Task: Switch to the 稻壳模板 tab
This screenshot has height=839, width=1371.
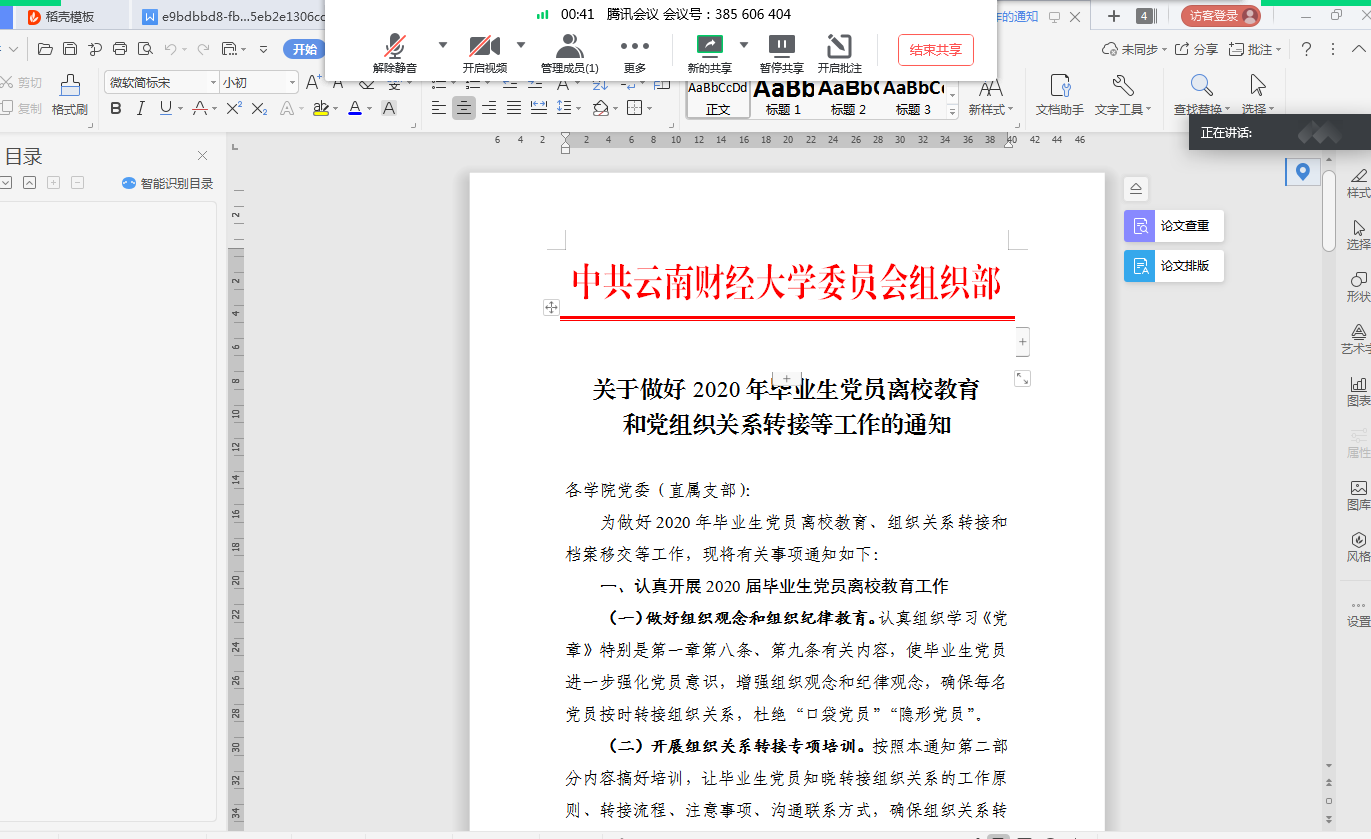Action: tap(68, 16)
